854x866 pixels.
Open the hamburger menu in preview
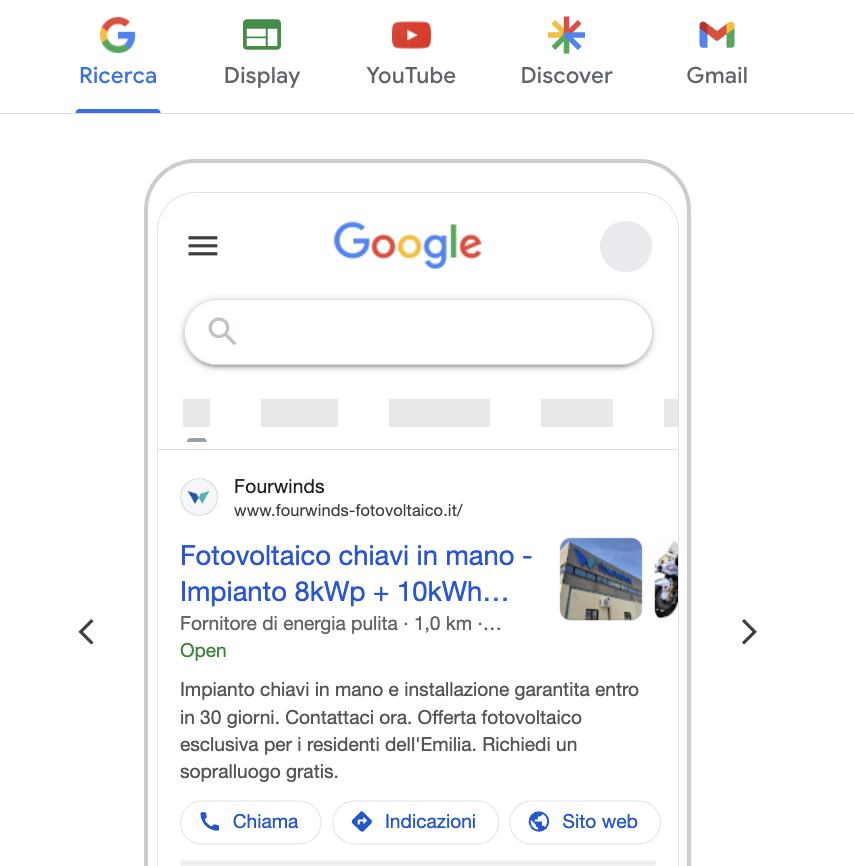[203, 246]
